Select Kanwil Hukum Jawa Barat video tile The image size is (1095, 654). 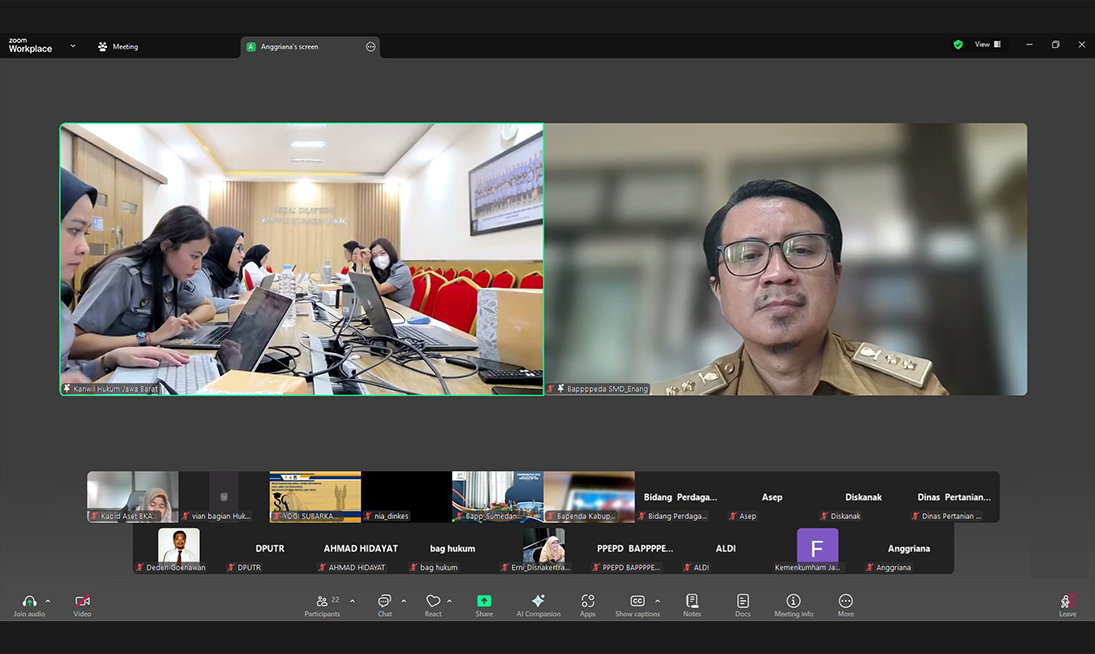(302, 259)
